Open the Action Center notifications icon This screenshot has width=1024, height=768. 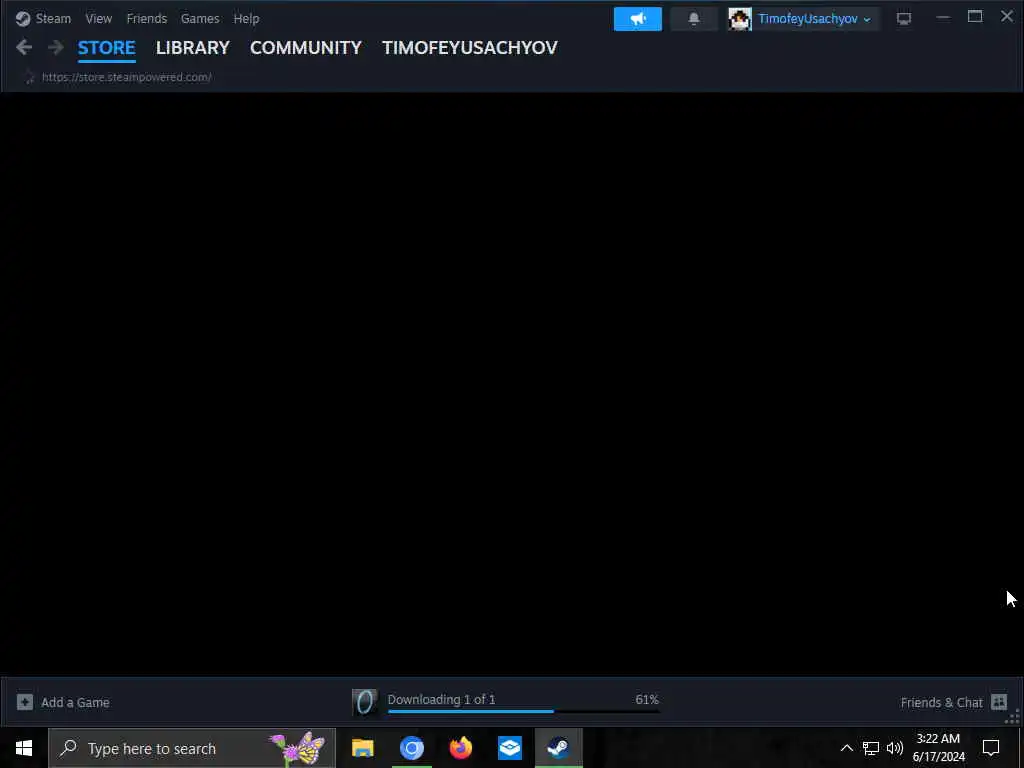(x=991, y=748)
